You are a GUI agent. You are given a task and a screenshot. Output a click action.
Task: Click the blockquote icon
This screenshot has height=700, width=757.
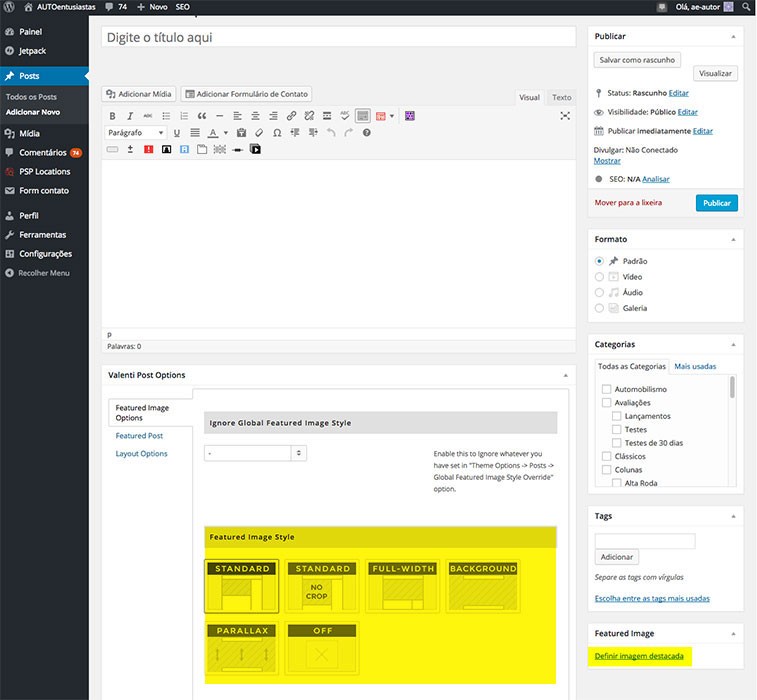pos(202,116)
